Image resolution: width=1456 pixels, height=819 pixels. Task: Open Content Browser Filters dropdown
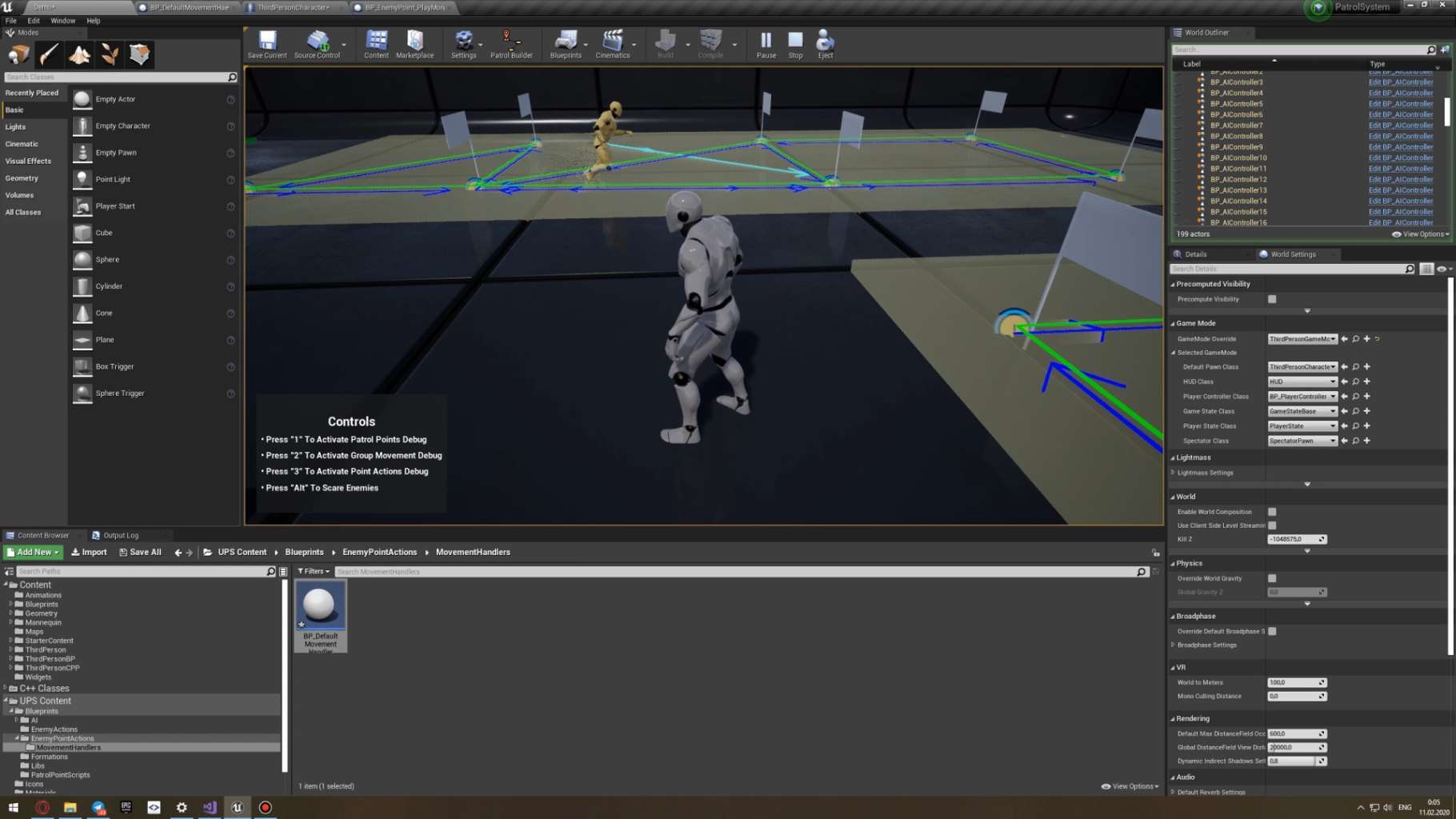[313, 572]
